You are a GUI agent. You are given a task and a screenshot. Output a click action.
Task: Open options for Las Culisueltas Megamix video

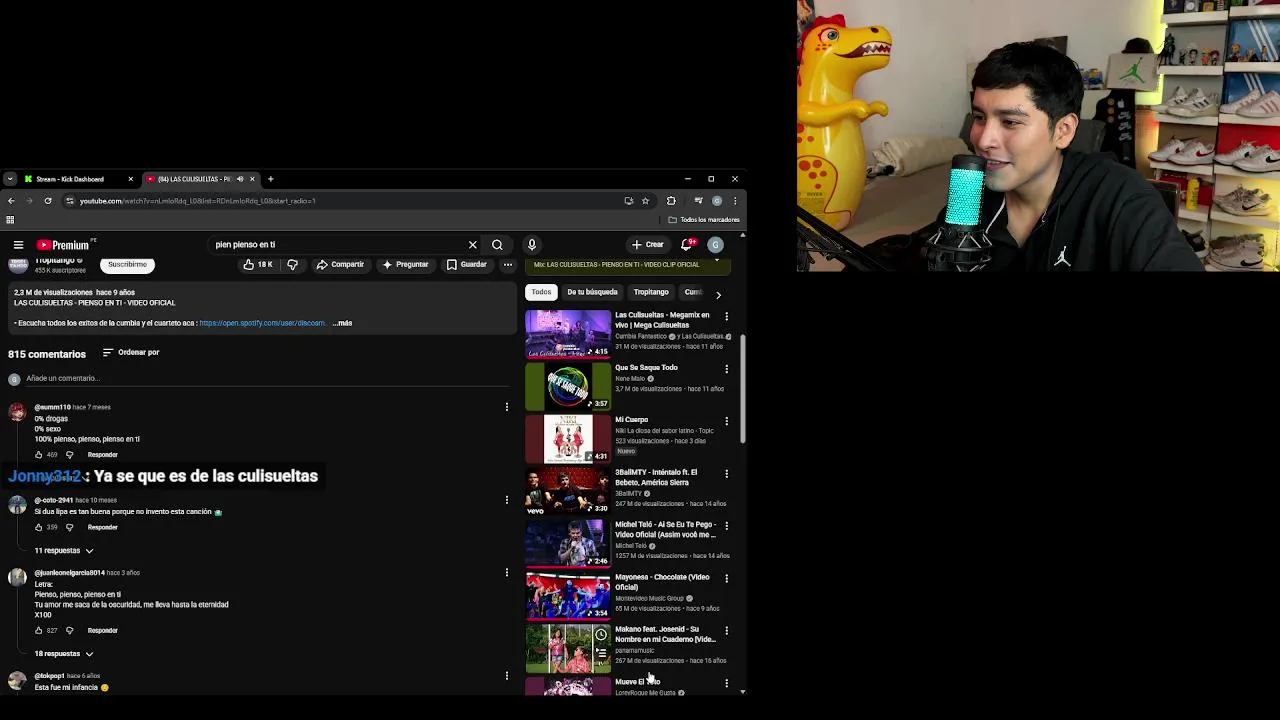pyautogui.click(x=727, y=317)
